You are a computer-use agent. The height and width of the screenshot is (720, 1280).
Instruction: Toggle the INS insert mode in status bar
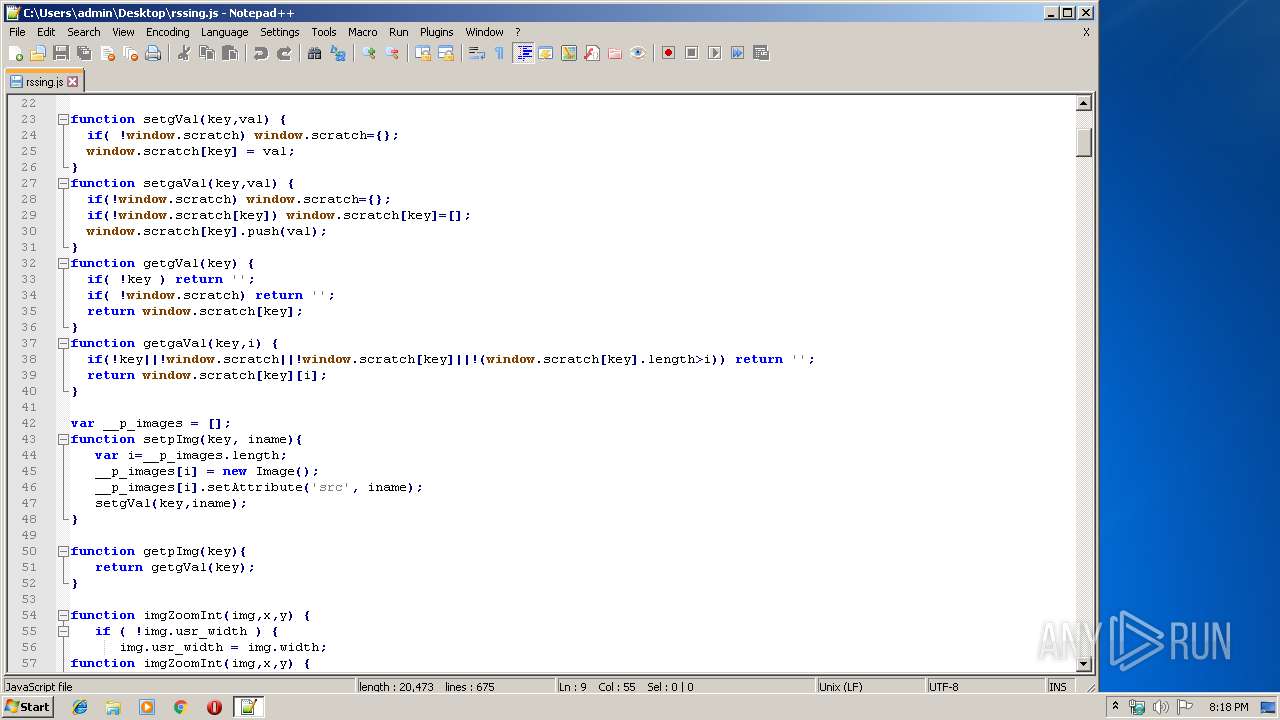(1058, 687)
